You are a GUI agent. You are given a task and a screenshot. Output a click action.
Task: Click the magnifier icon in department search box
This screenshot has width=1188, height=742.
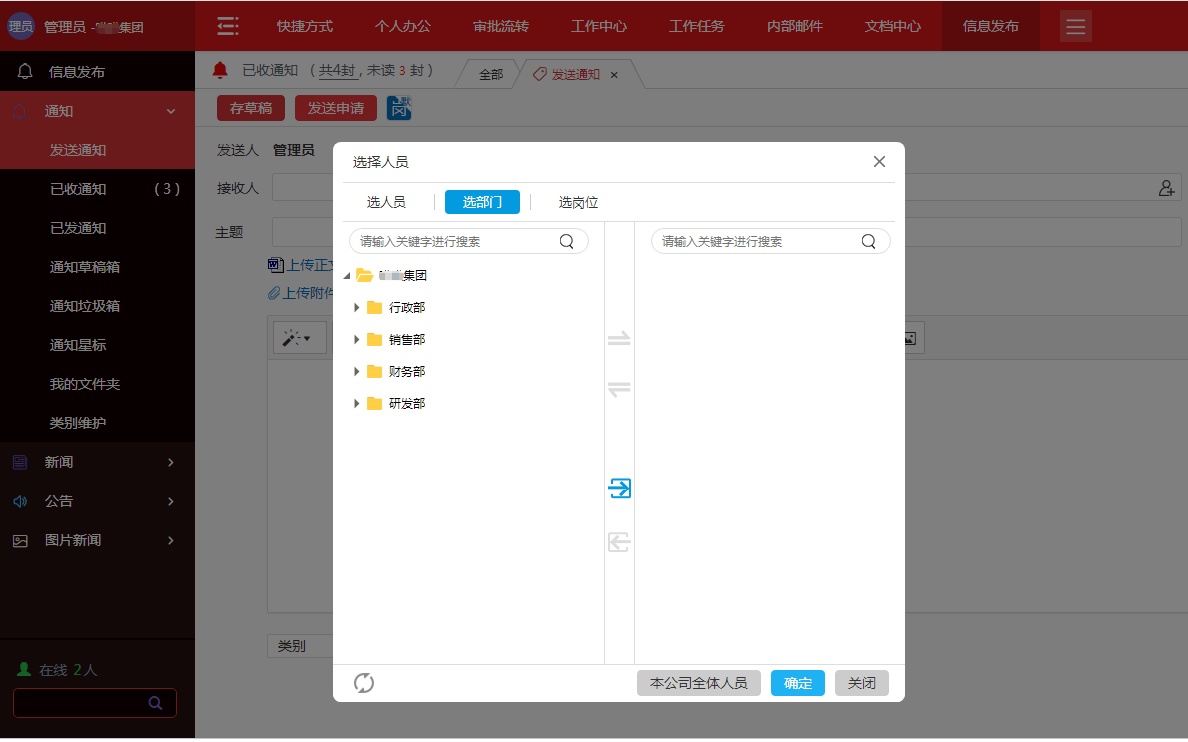pos(566,240)
